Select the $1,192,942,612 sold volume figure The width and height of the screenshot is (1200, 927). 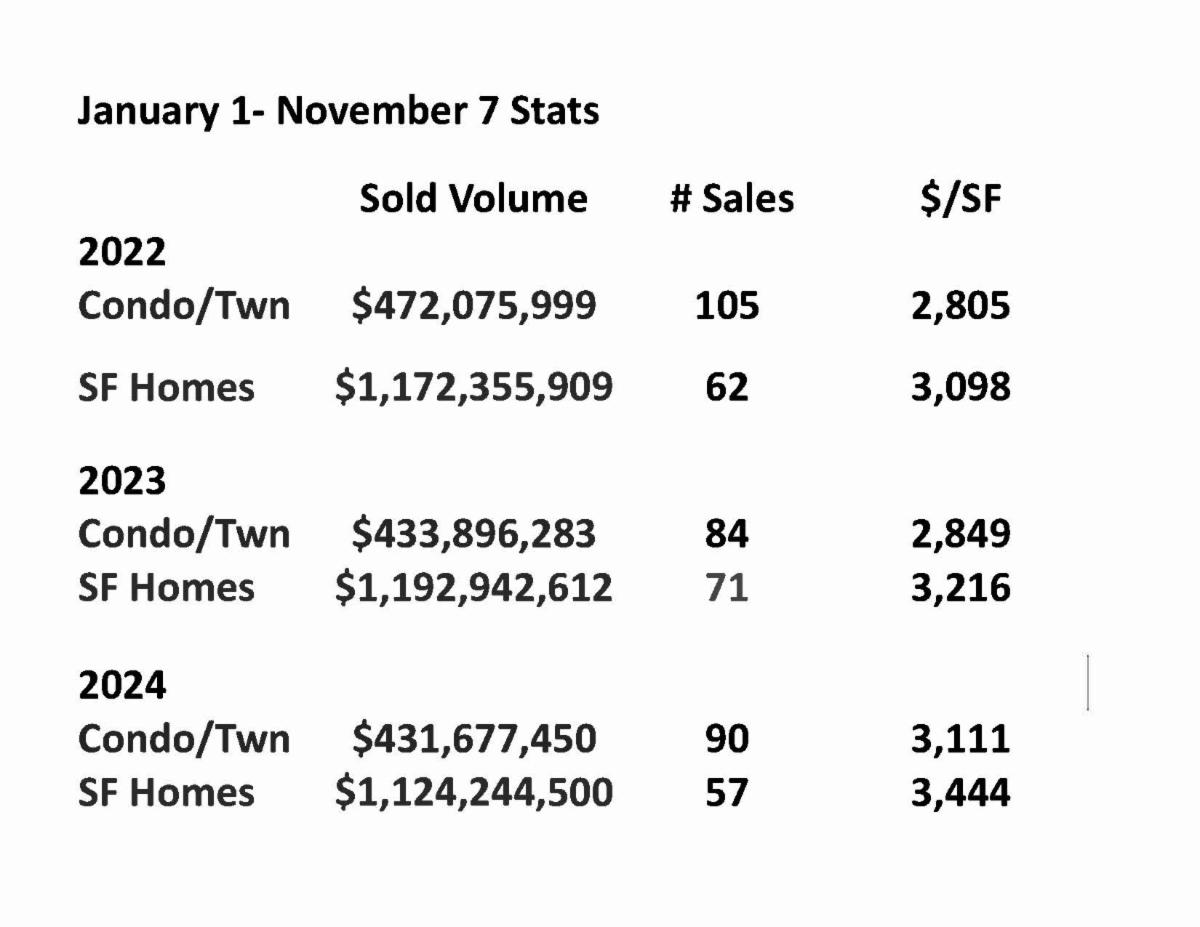pos(473,587)
